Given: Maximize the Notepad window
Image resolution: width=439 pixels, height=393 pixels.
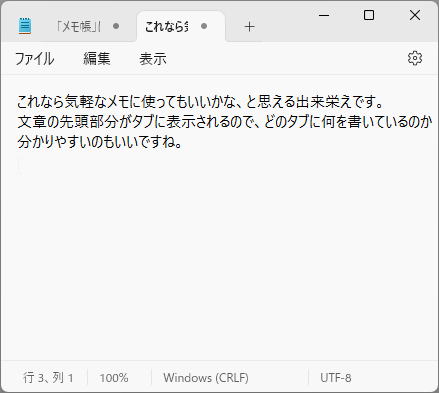Looking at the screenshot, I should [369, 15].
